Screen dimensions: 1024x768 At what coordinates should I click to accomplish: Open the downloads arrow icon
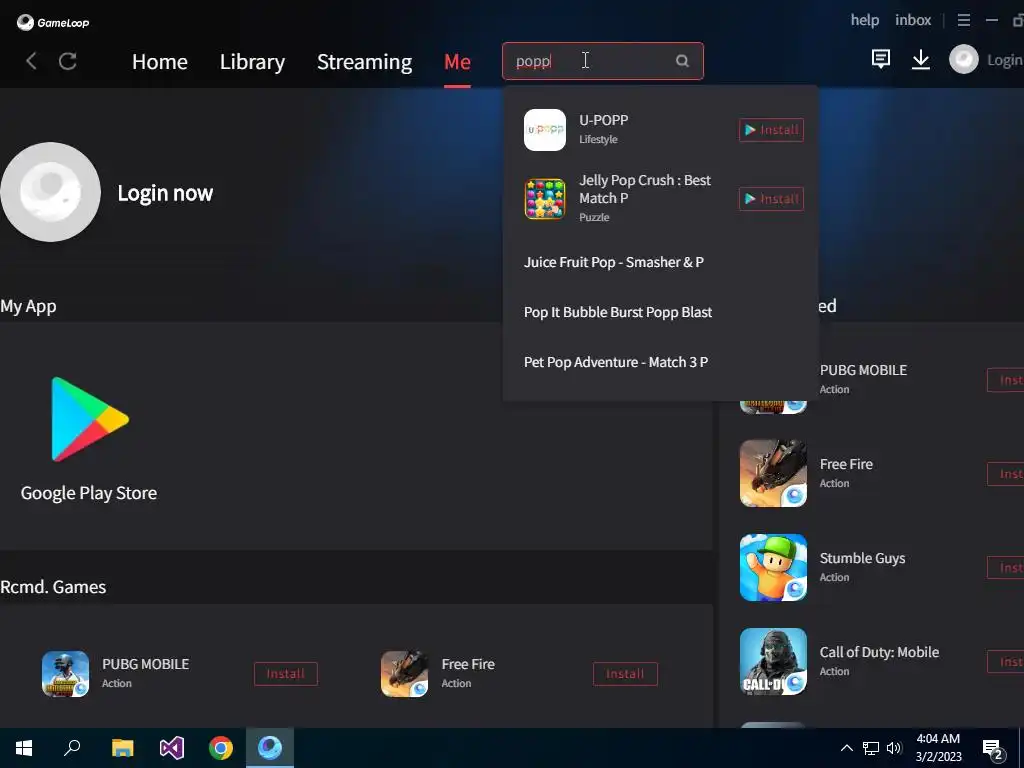[x=921, y=59]
